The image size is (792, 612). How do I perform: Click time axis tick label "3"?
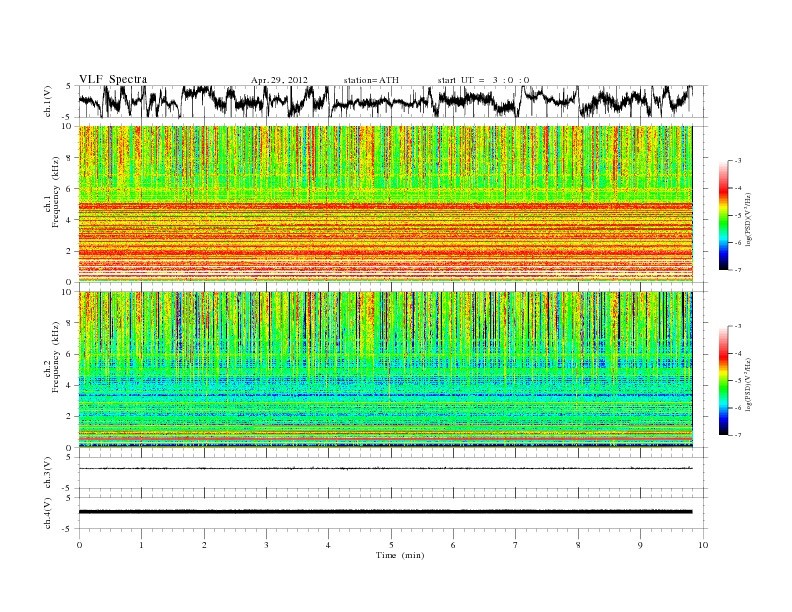[266, 545]
